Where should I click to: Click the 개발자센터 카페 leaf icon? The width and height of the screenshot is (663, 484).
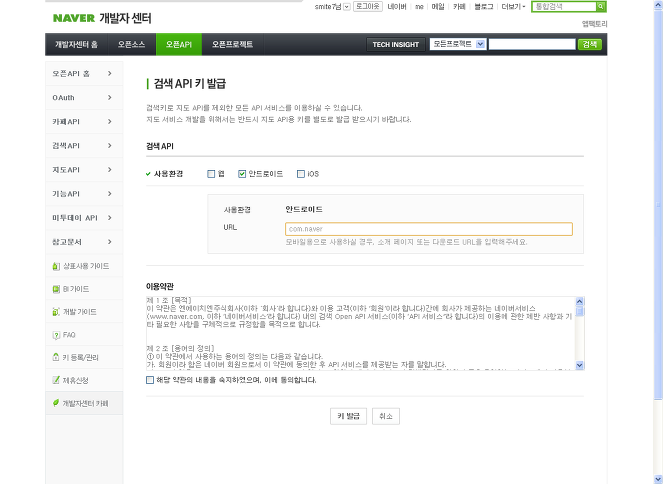tap(56, 403)
